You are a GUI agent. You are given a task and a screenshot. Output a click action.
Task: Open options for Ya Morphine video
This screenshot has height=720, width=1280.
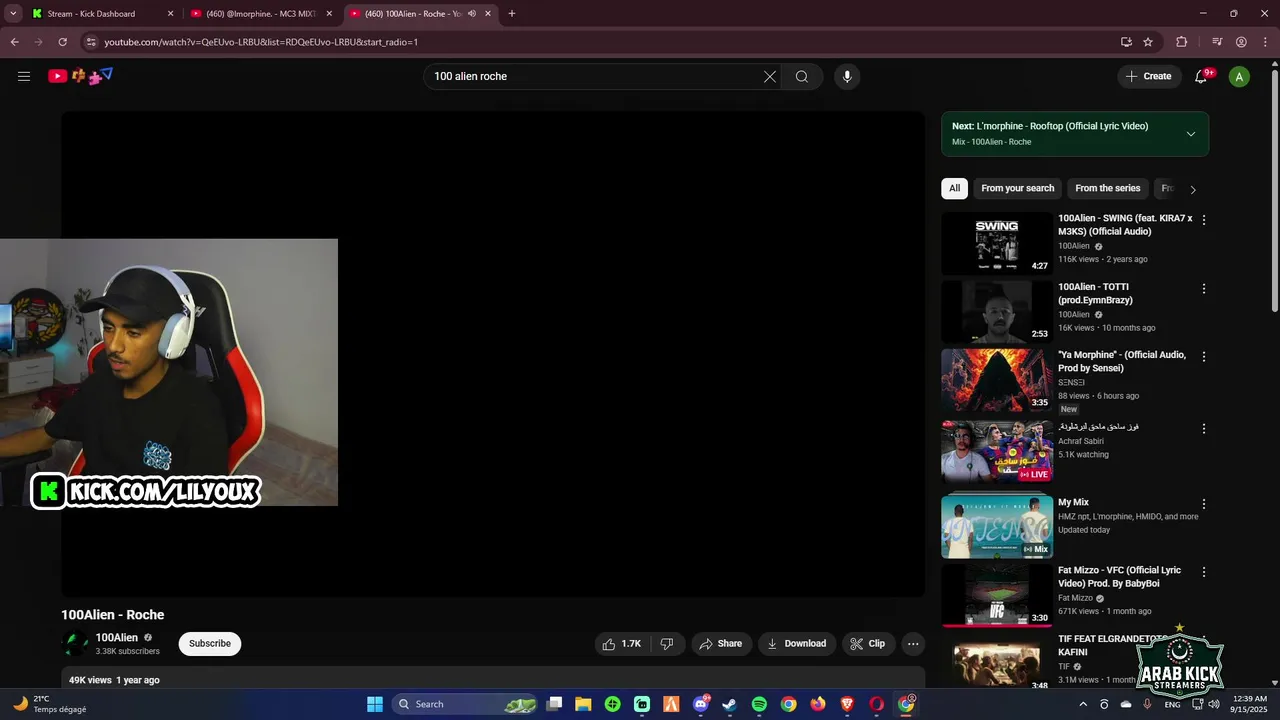1204,357
